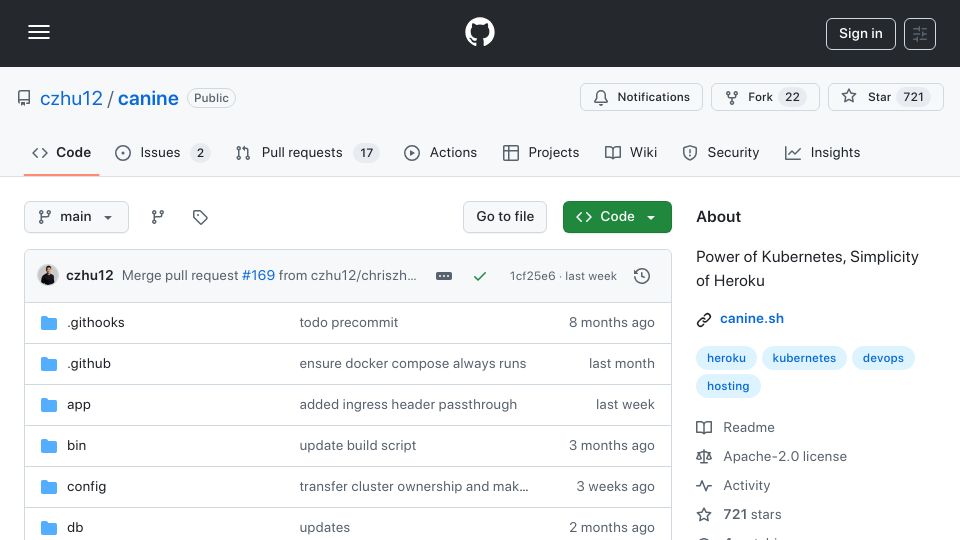Click the green check status icon
This screenshot has height=540, width=960.
point(480,276)
